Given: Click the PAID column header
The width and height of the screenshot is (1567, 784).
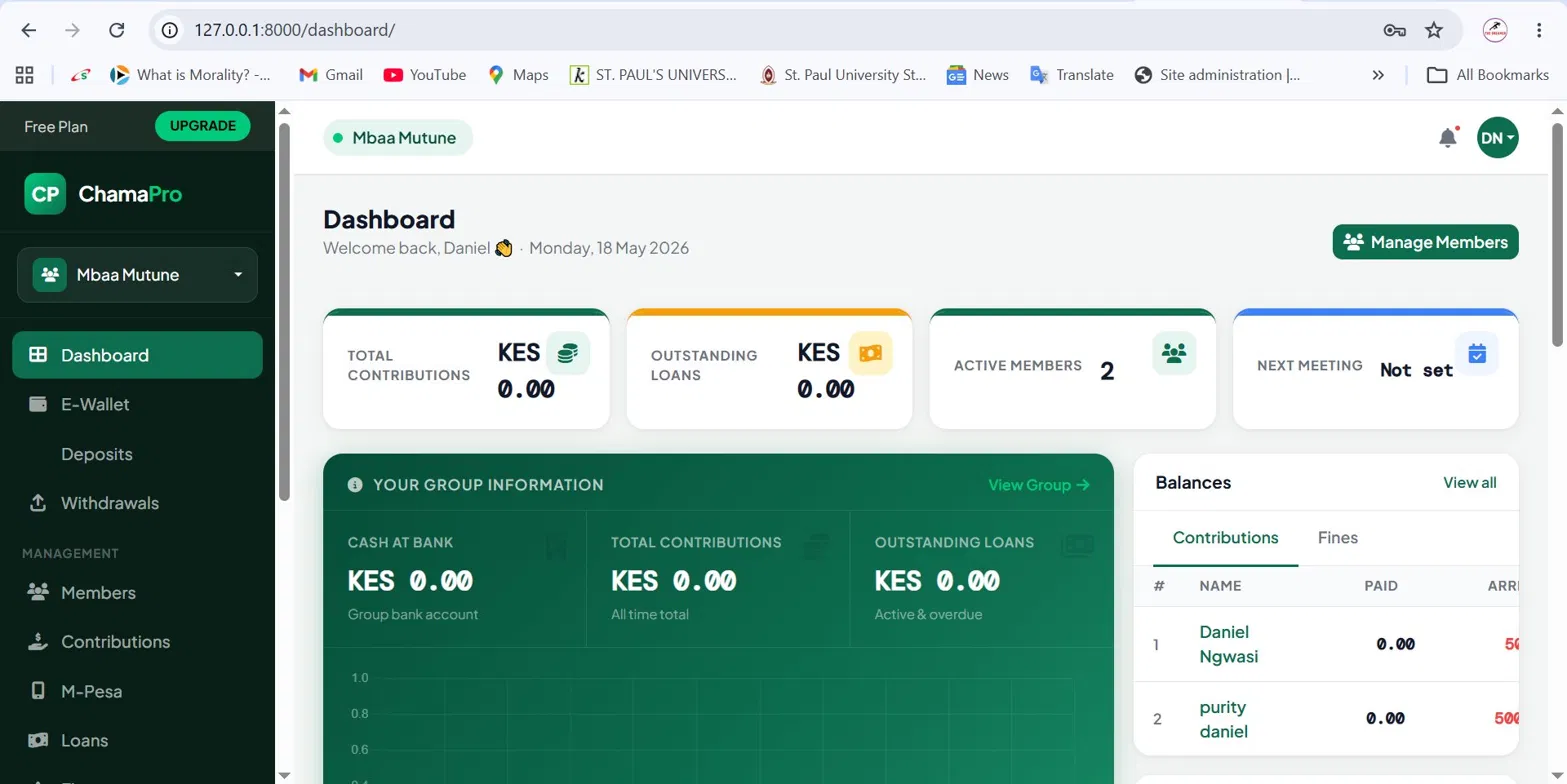Looking at the screenshot, I should [x=1380, y=586].
